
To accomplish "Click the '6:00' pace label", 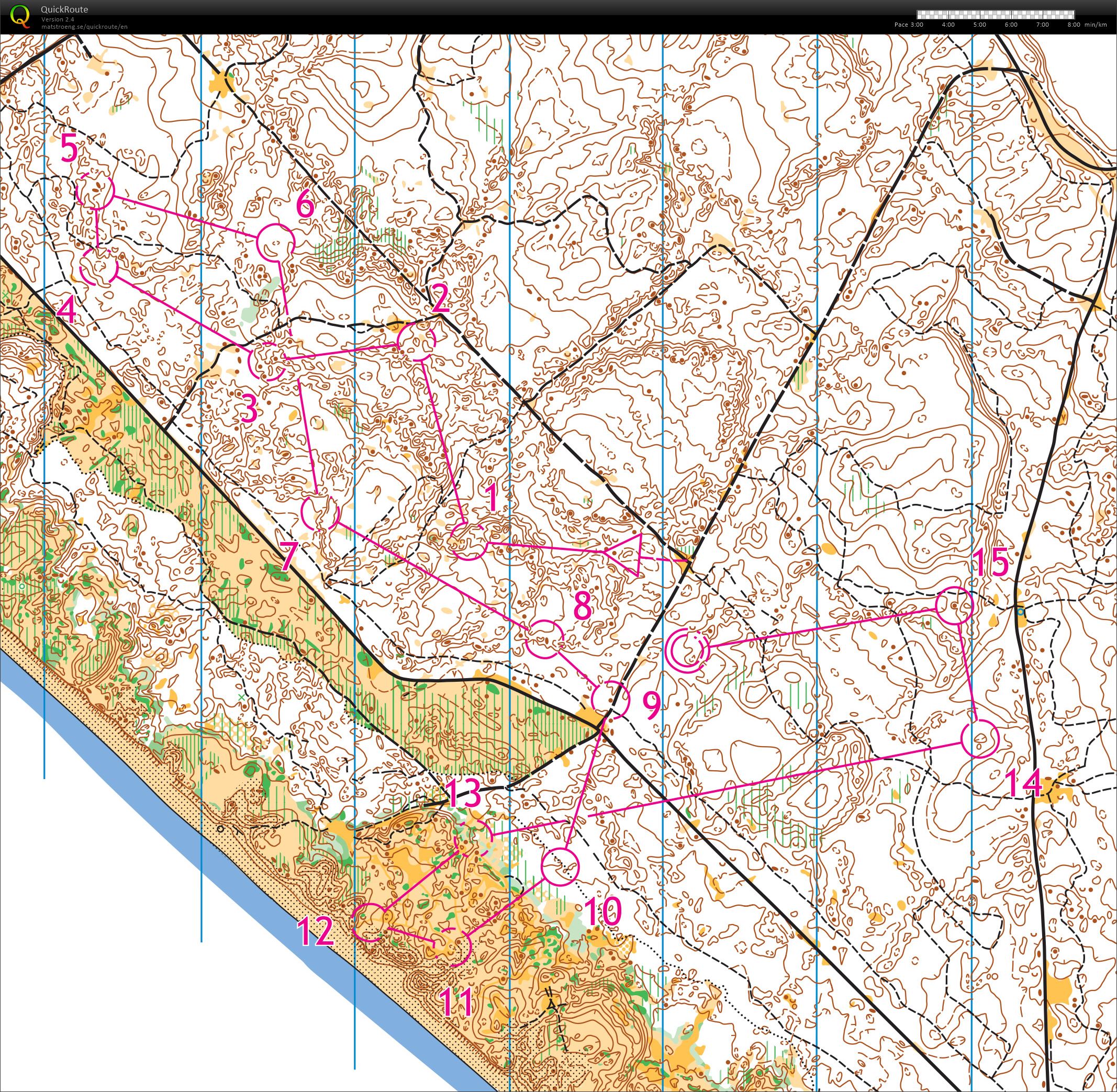I will pos(1011,25).
